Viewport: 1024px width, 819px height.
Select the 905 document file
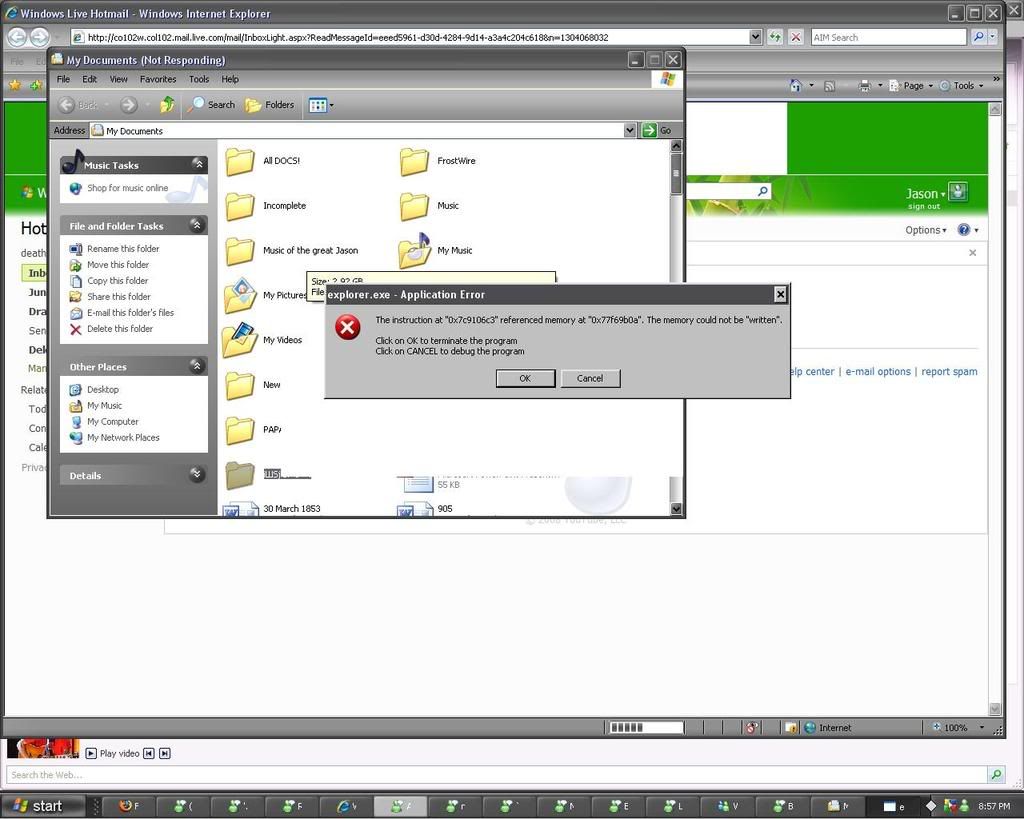pyautogui.click(x=445, y=509)
